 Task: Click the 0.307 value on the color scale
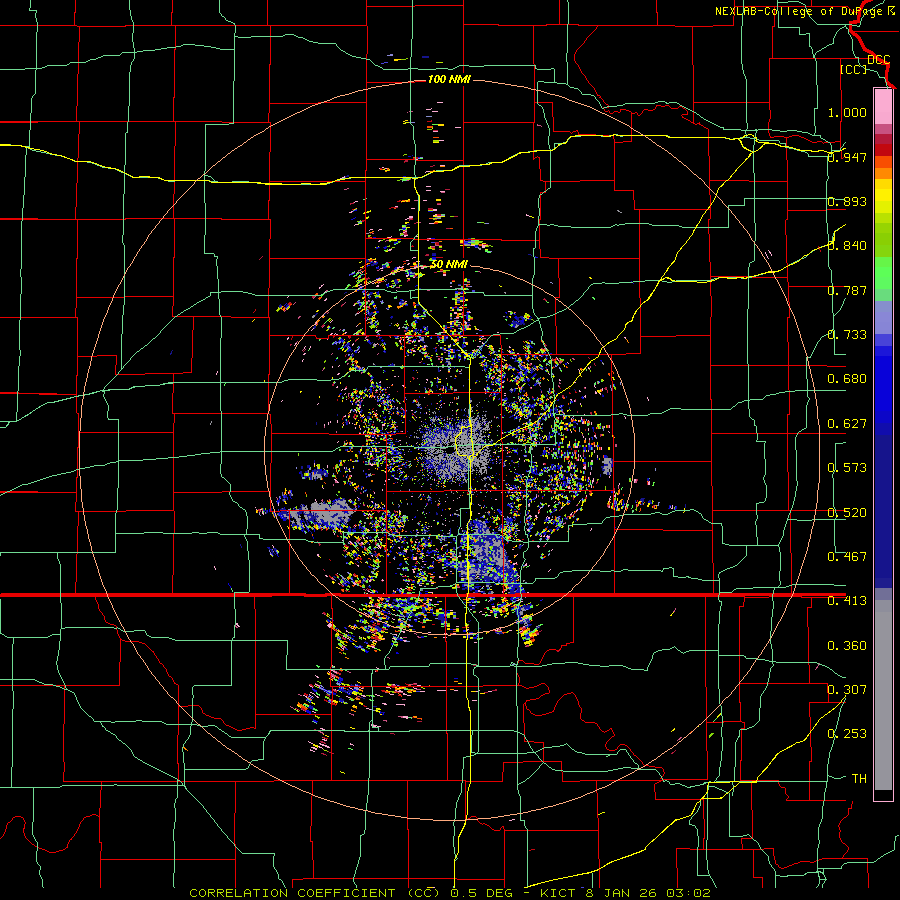pyautogui.click(x=847, y=690)
